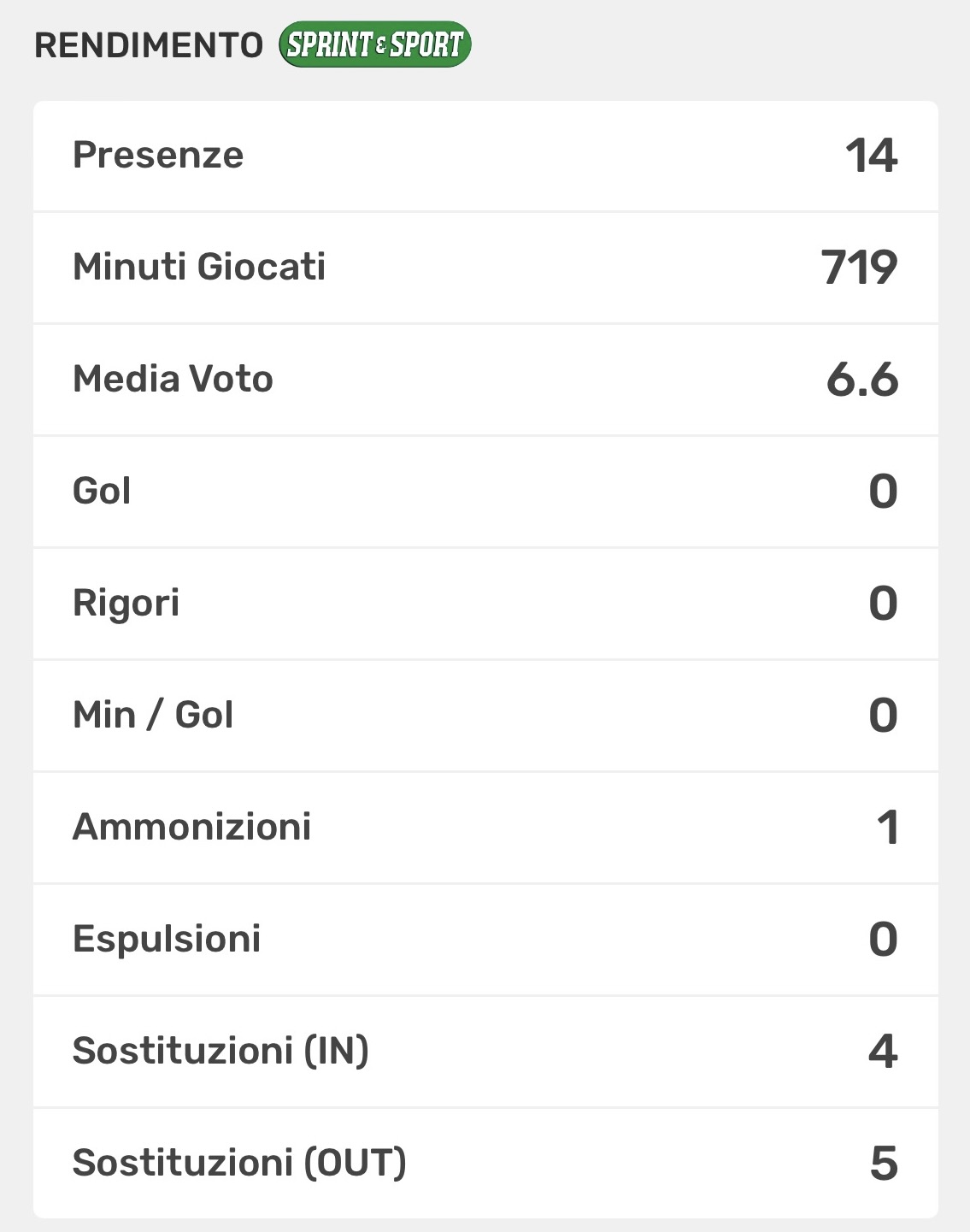Click the Rigori value 0
The image size is (970, 1232).
[x=883, y=604]
